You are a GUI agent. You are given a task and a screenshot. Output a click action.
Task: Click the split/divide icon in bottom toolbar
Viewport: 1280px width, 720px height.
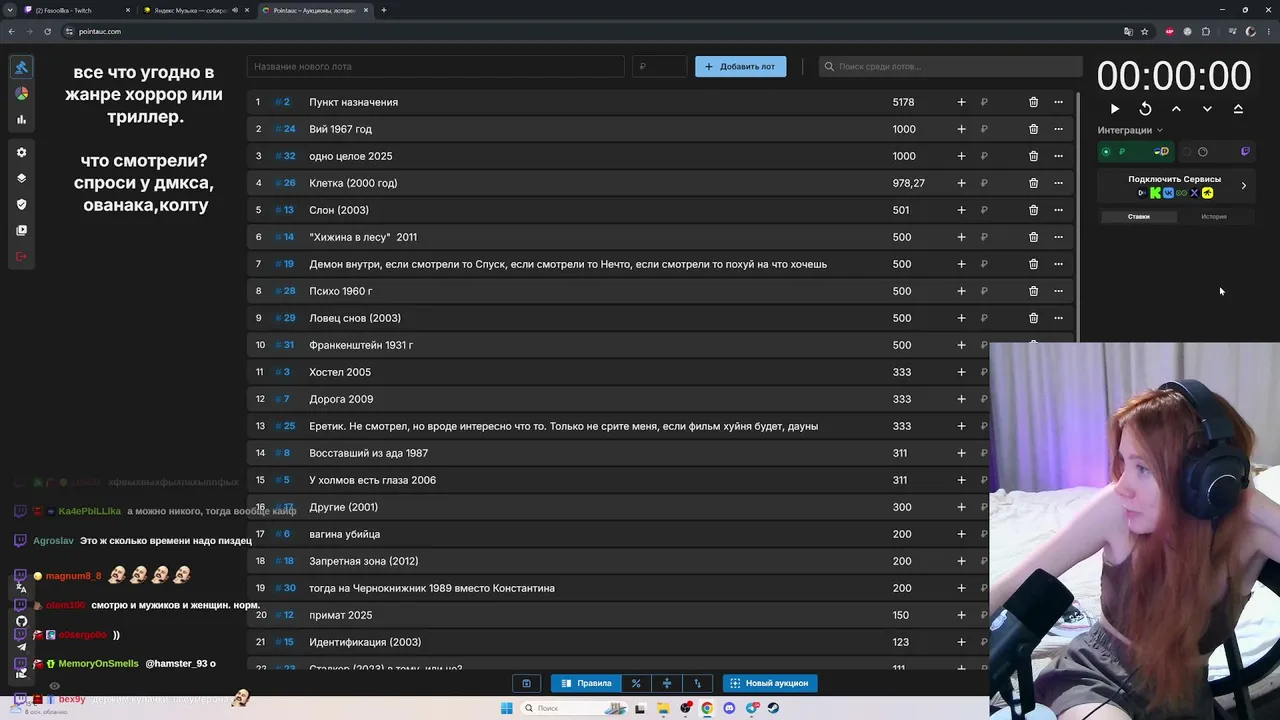[667, 683]
